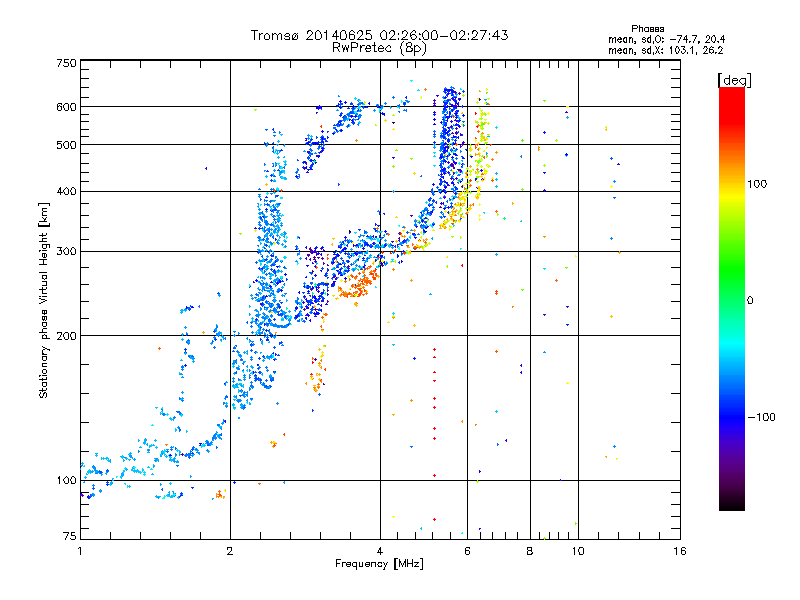Click the '500' y-axis tick label
Image resolution: width=800 pixels, height=600 pixels.
tap(66, 145)
